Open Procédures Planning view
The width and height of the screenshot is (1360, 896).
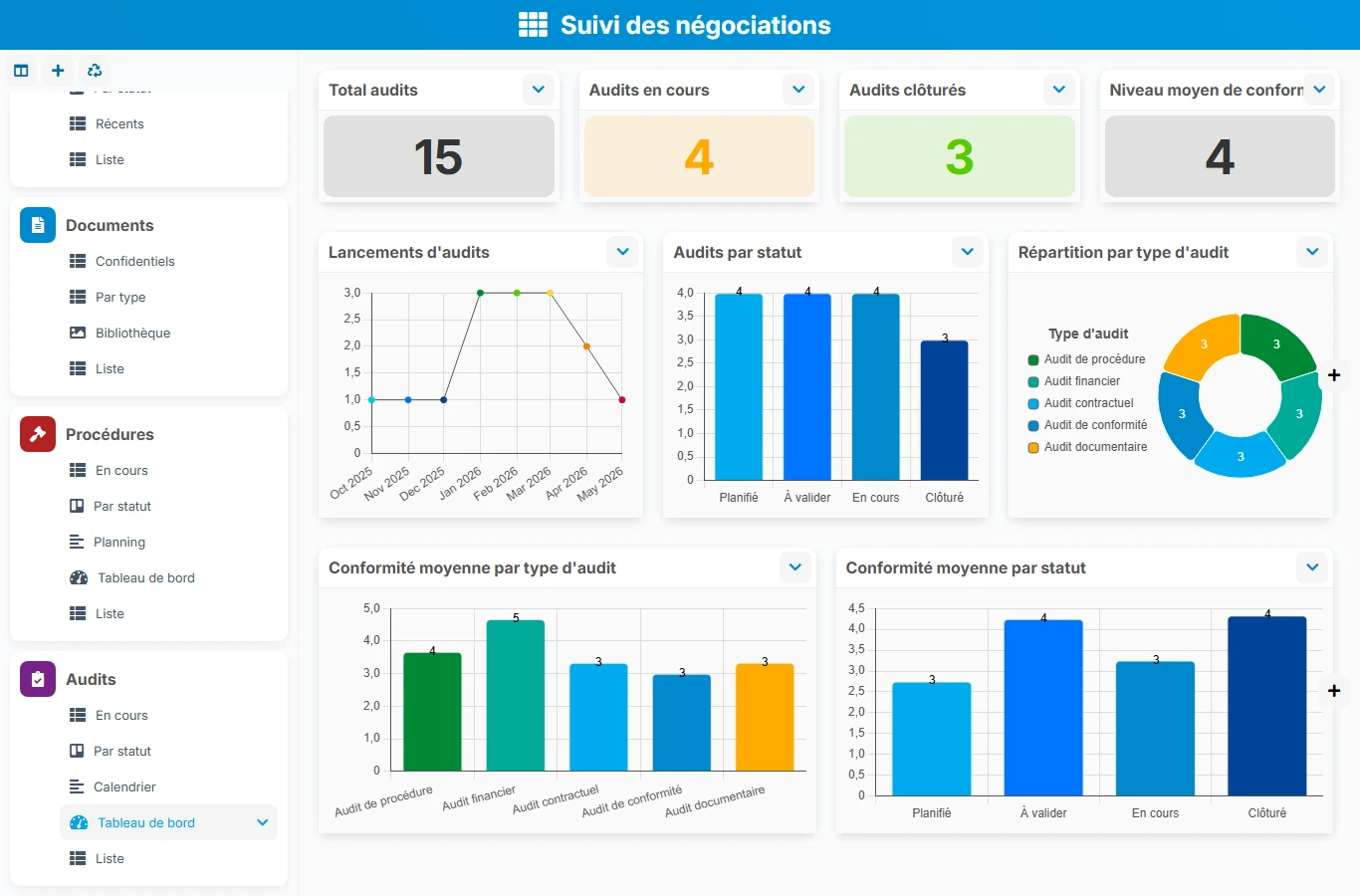click(119, 542)
